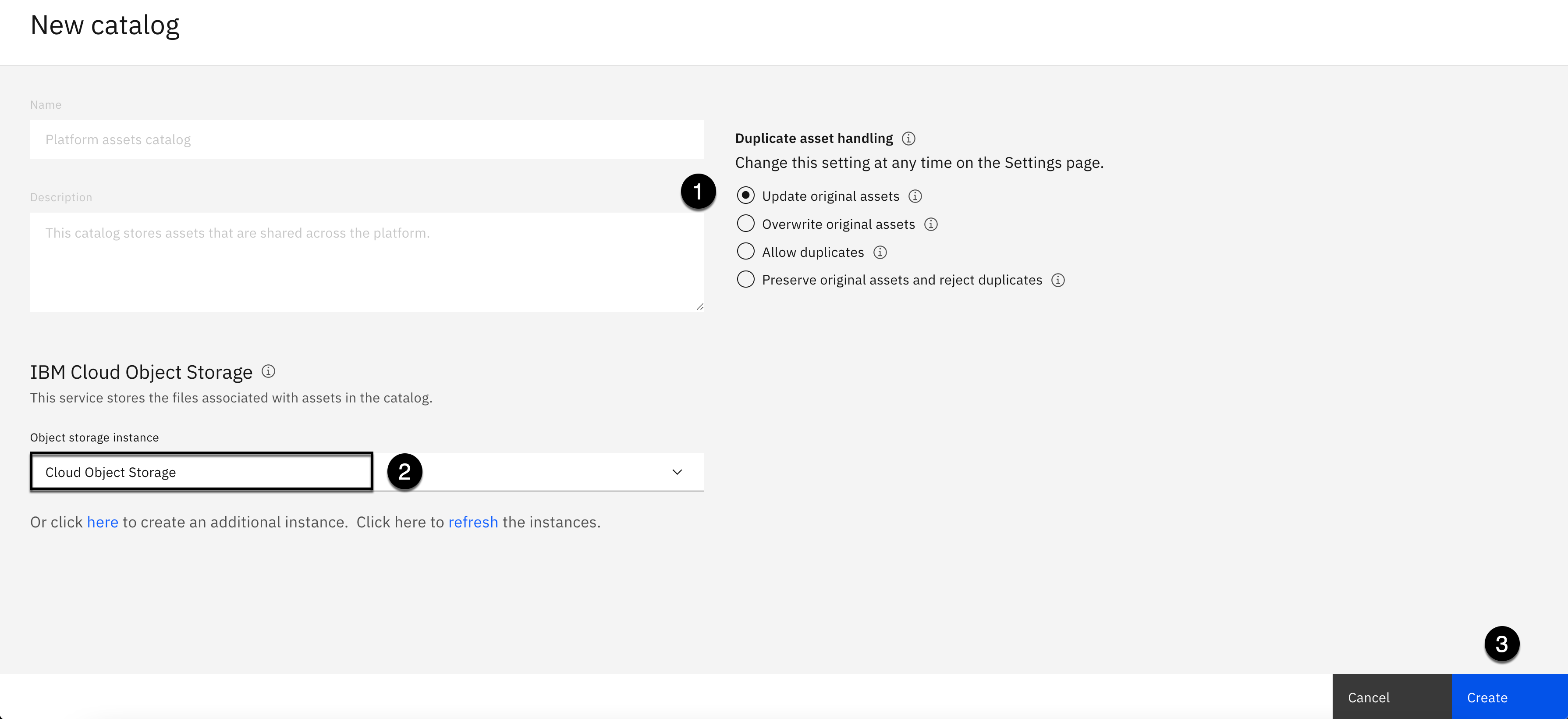Select Update original assets radio button
This screenshot has width=1568, height=719.
point(745,196)
